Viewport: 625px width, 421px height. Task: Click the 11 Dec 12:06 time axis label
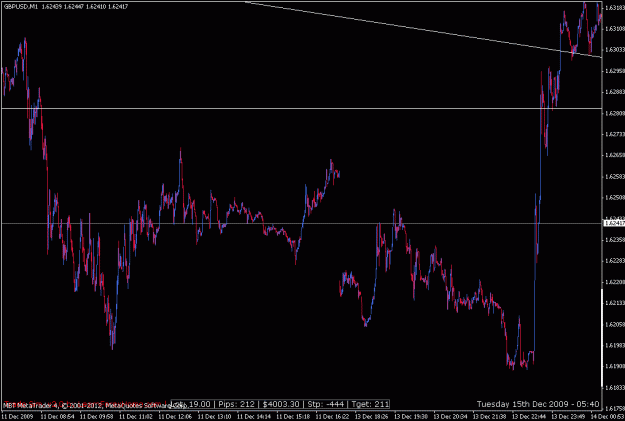coord(175,417)
